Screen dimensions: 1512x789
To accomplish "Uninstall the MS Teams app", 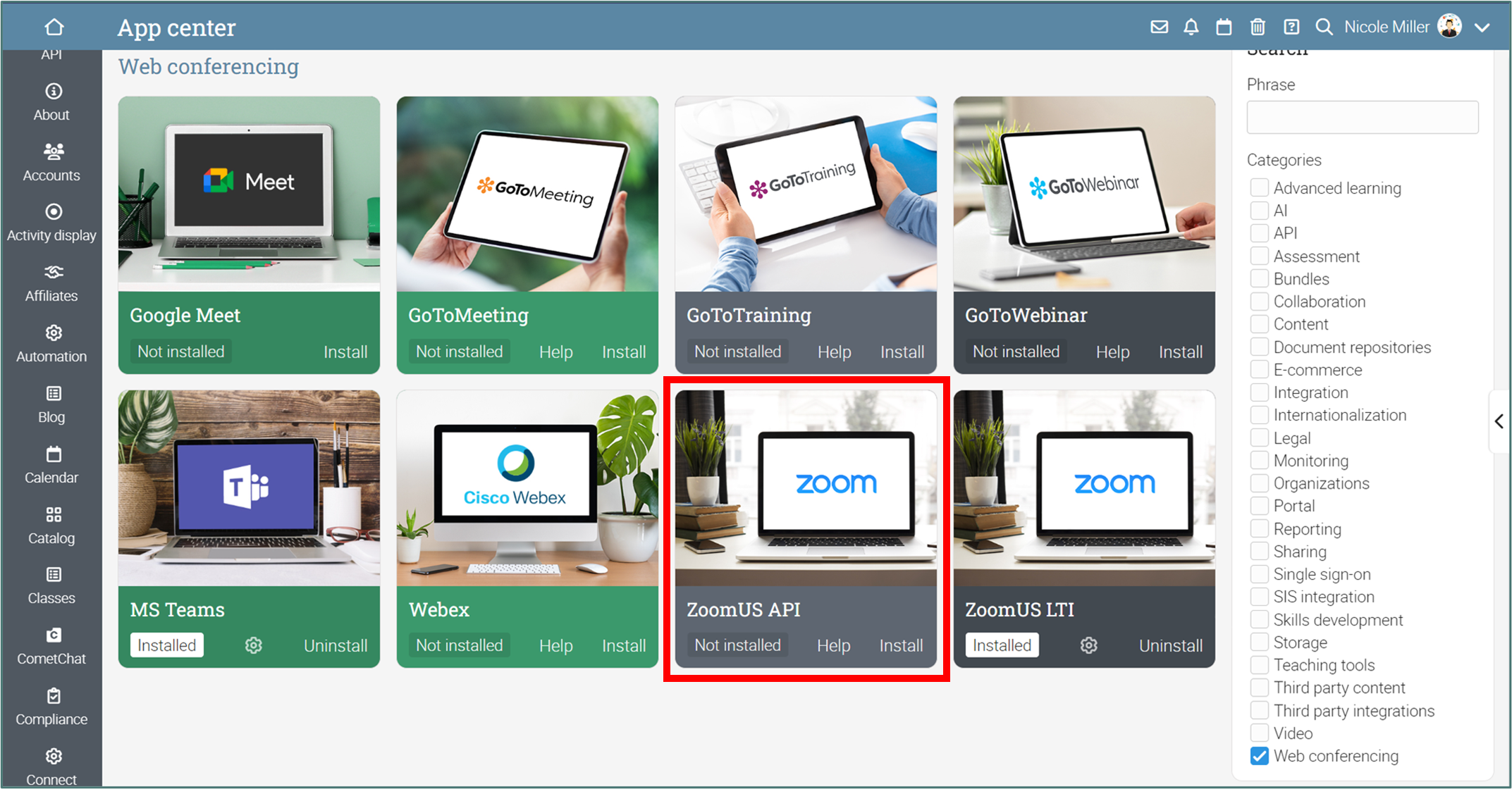I will 335,645.
